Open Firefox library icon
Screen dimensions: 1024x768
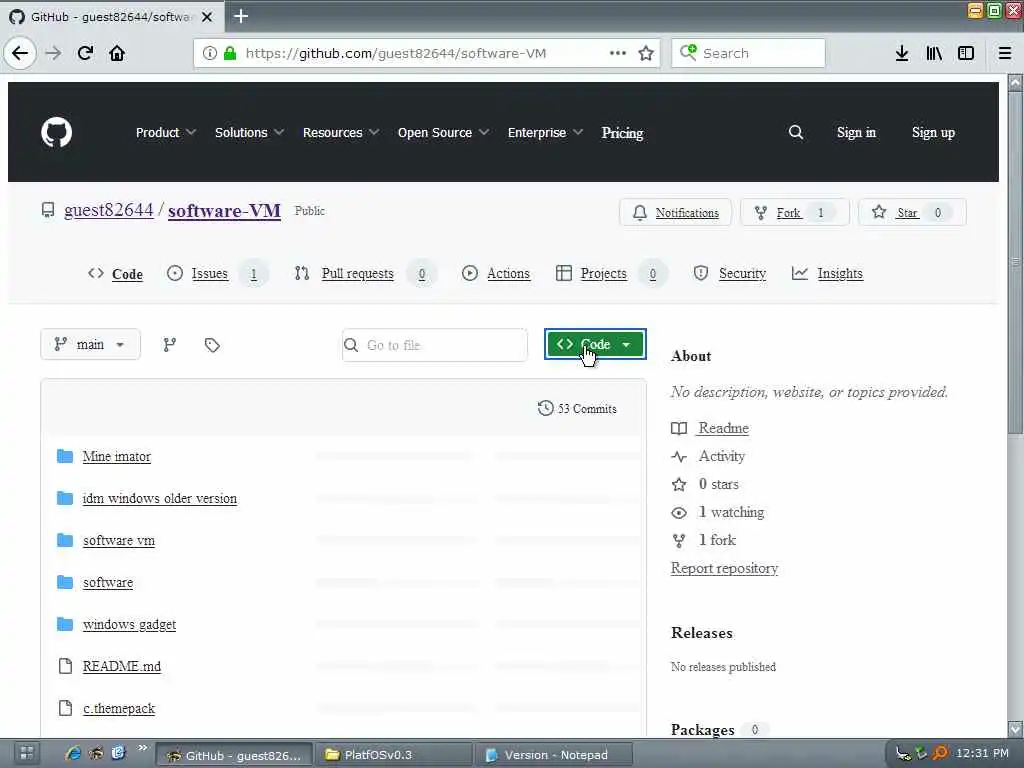934,53
